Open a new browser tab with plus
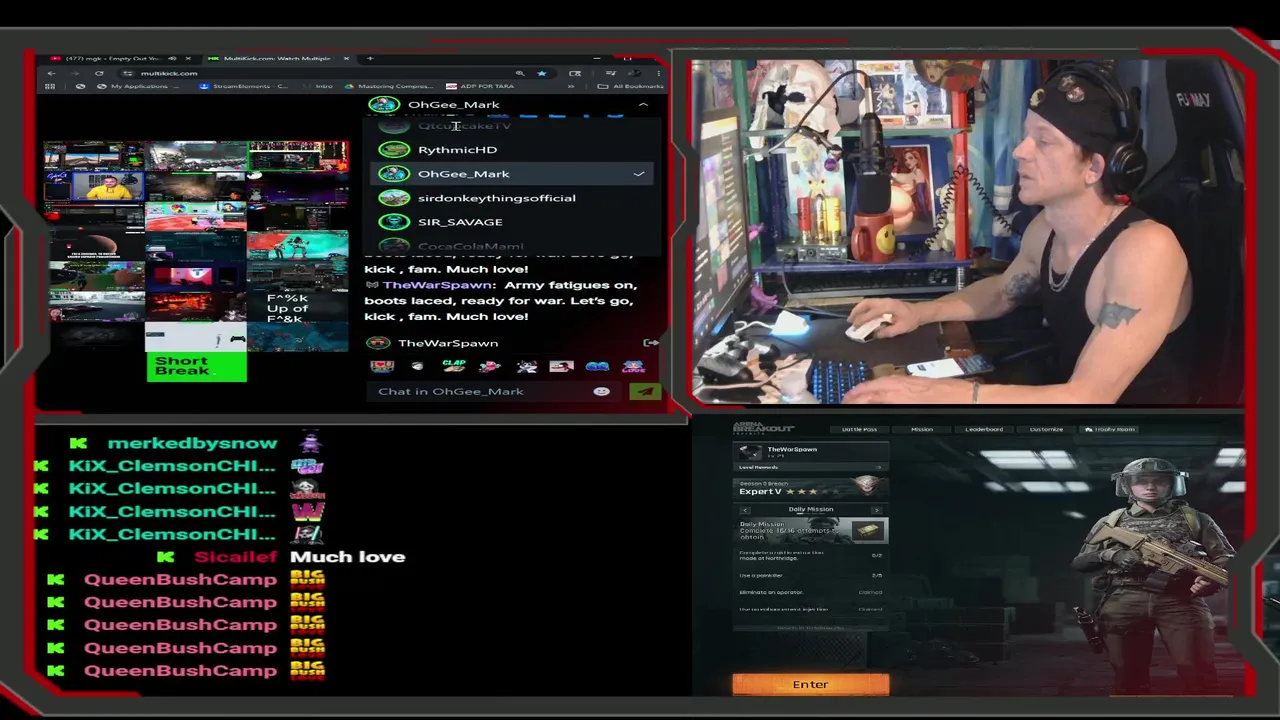 tap(370, 58)
